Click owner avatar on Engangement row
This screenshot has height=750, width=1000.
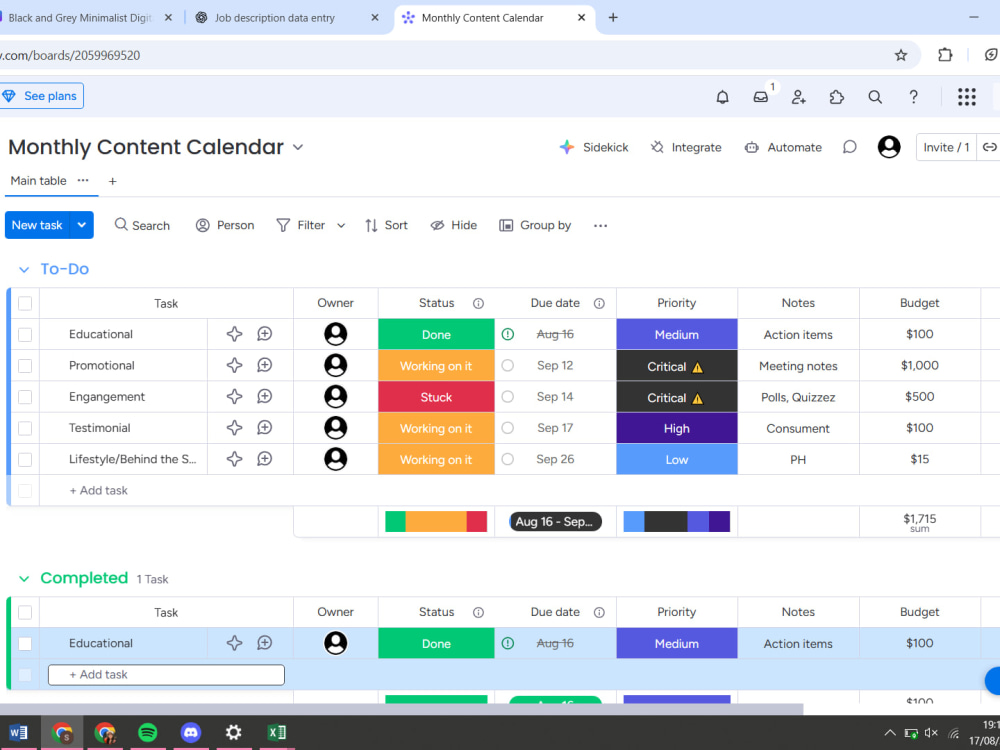point(335,397)
